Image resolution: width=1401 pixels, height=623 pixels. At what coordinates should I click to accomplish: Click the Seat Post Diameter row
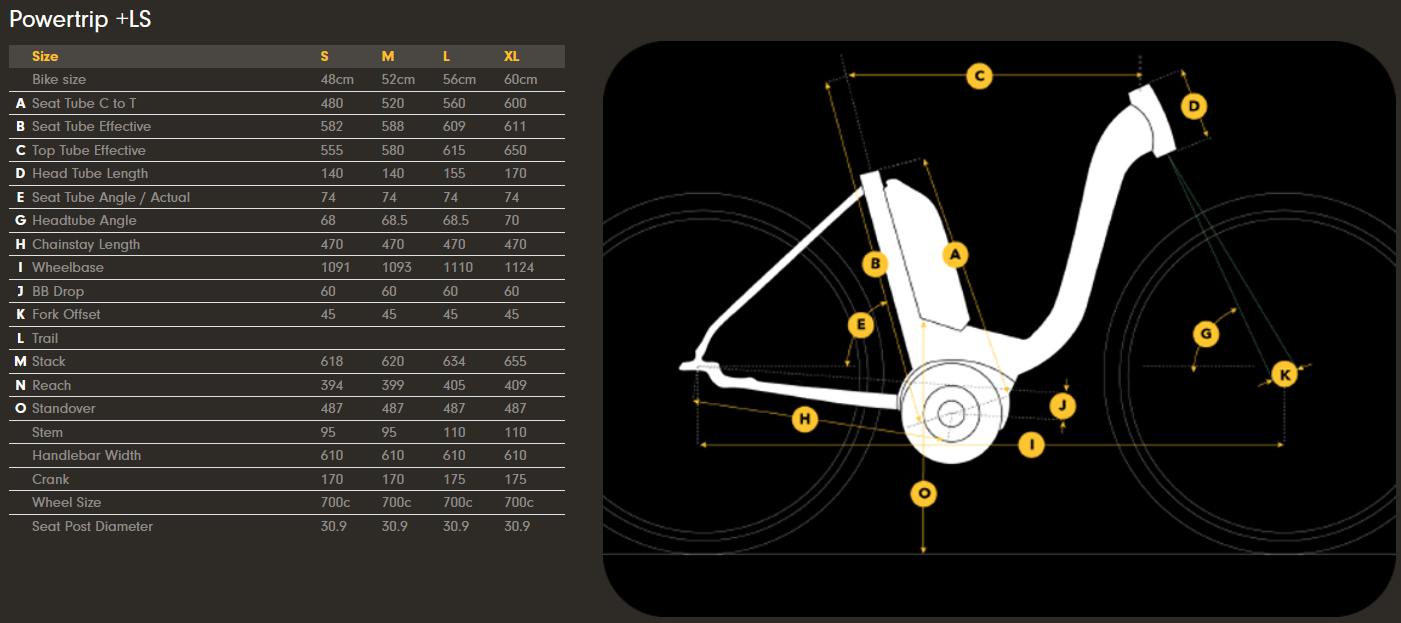[92, 526]
